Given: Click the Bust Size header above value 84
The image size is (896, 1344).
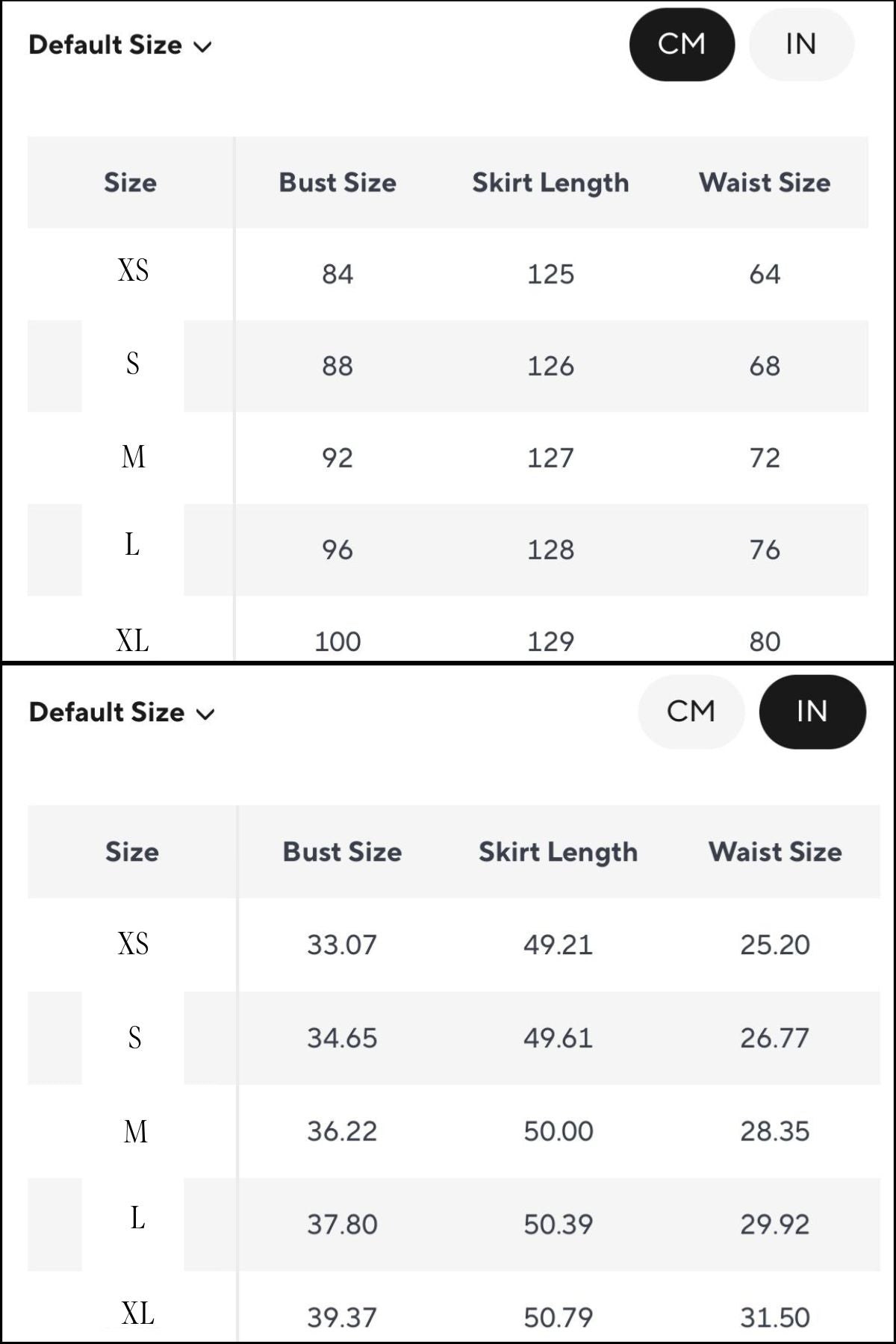Looking at the screenshot, I should pos(337,183).
